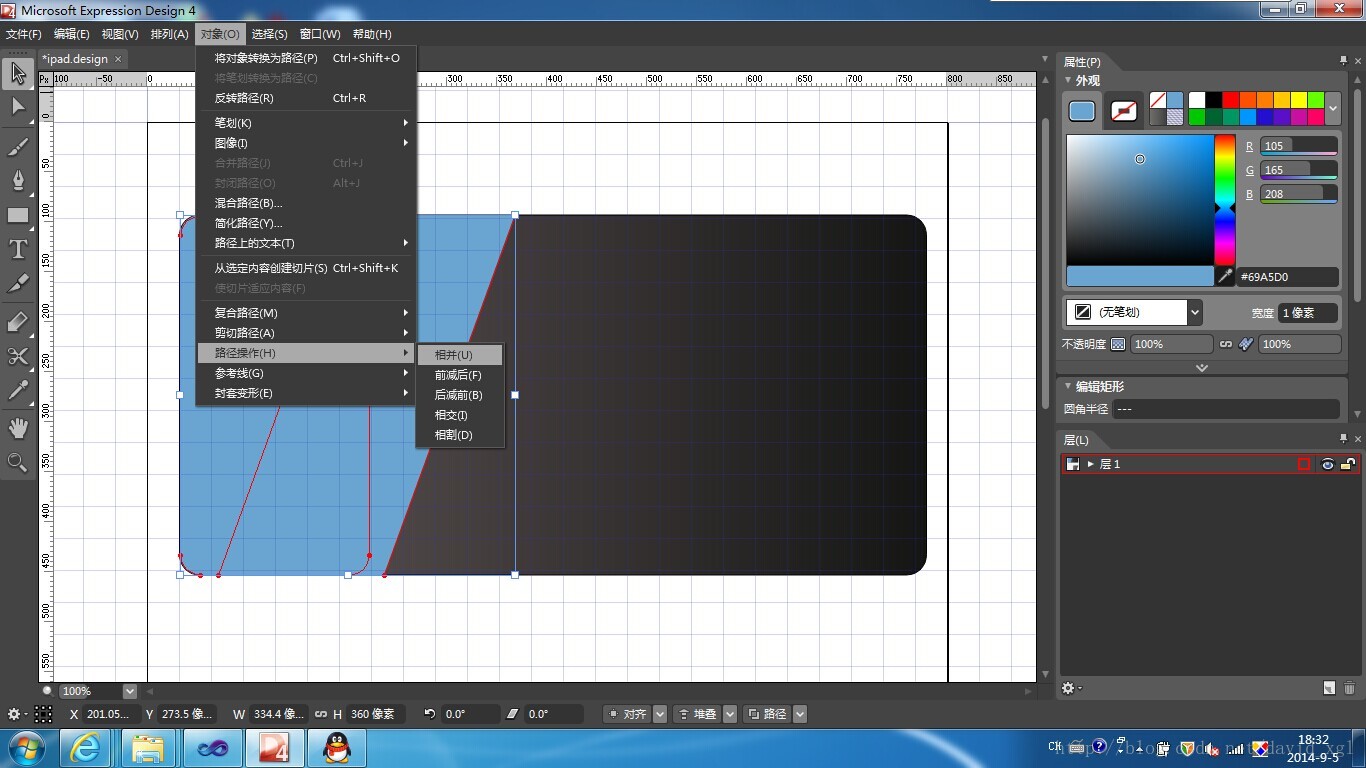Click the 路径 path button
The image size is (1366, 768).
click(x=767, y=714)
